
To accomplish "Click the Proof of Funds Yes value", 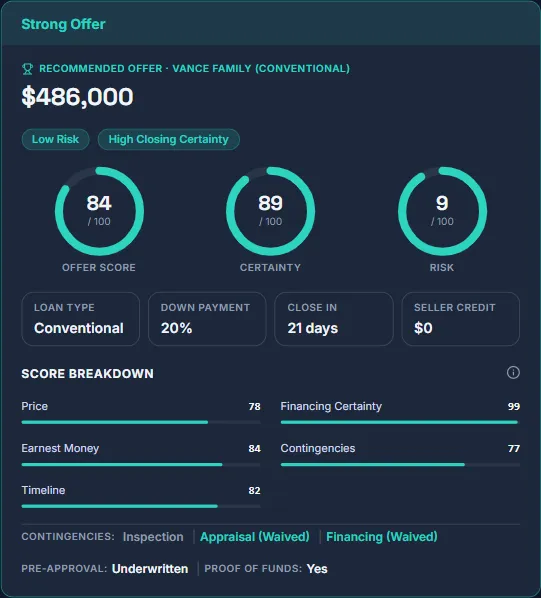I will coord(317,569).
